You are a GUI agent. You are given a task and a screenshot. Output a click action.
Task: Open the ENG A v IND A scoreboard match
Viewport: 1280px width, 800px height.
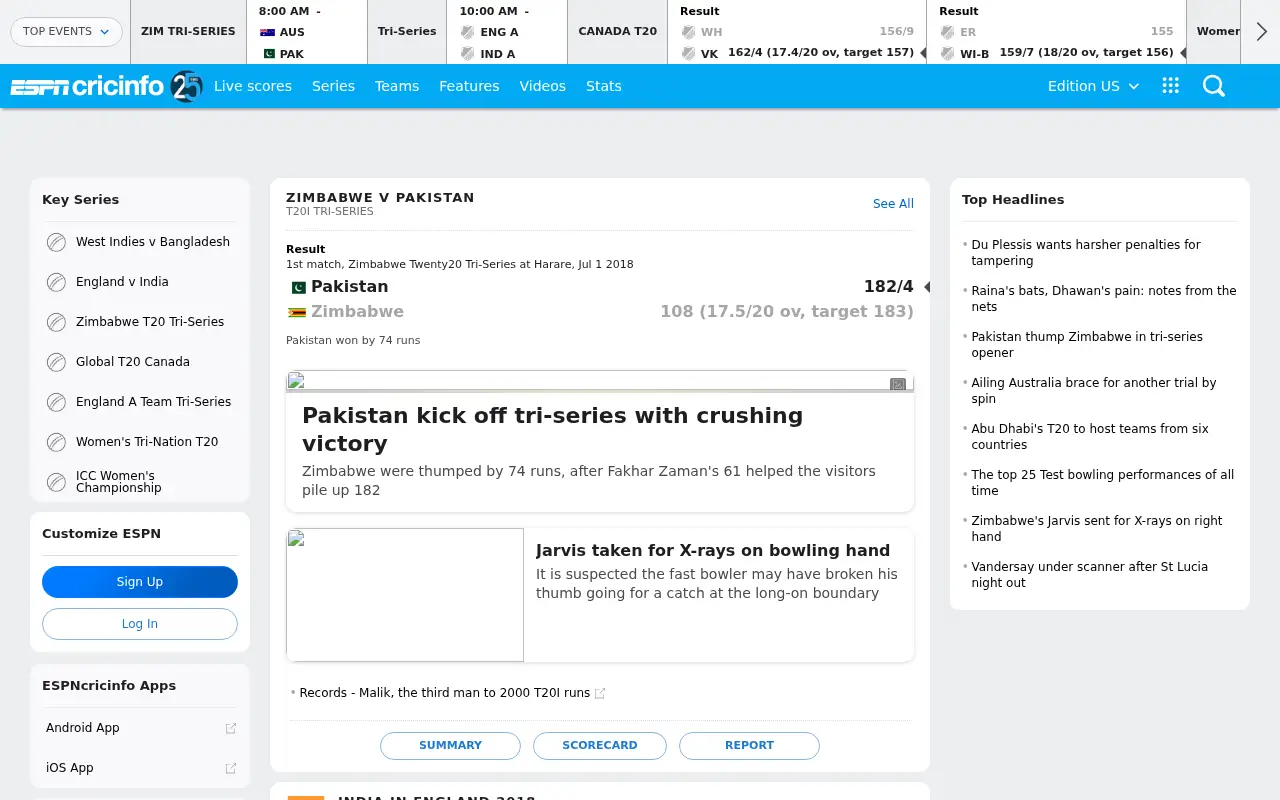pyautogui.click(x=507, y=32)
